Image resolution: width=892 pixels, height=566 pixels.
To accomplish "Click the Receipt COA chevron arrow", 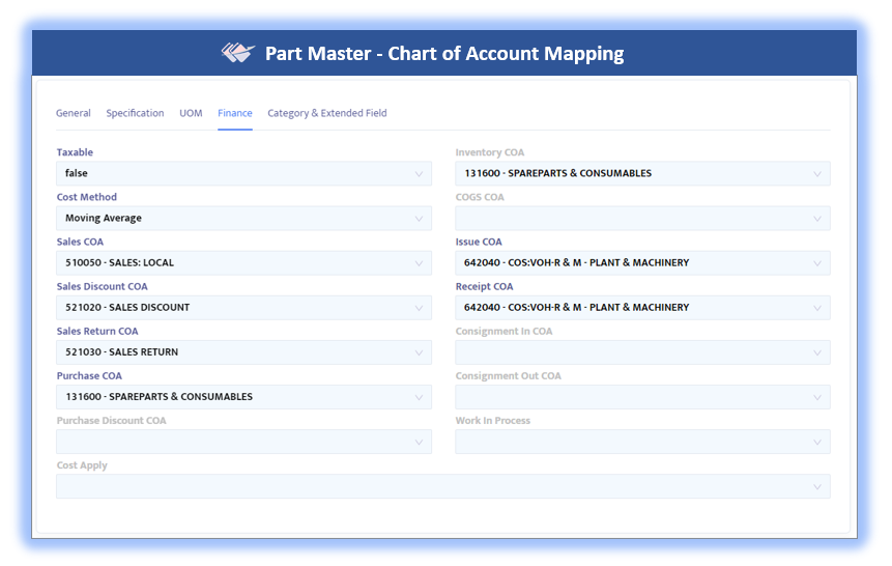I will (x=817, y=308).
